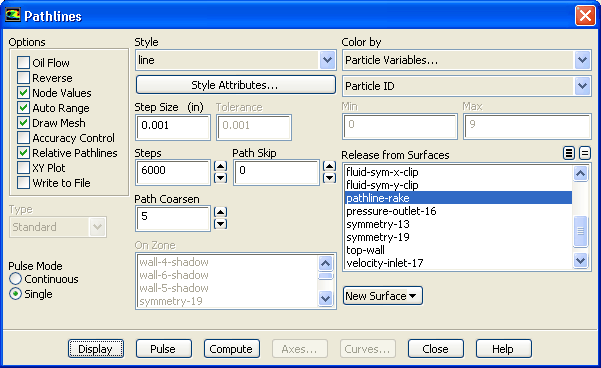Click On Zone list scroll down arrow
Viewport: 601px width, 368px height.
325,298
